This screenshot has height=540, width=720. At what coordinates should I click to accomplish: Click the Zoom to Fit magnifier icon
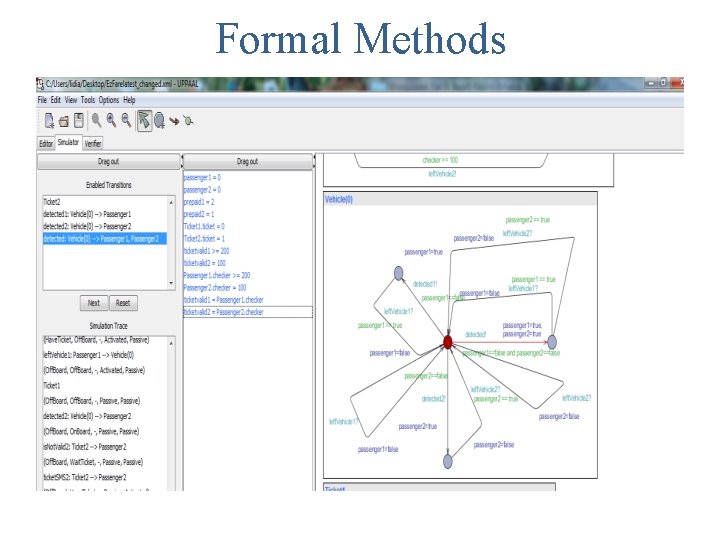click(x=96, y=120)
